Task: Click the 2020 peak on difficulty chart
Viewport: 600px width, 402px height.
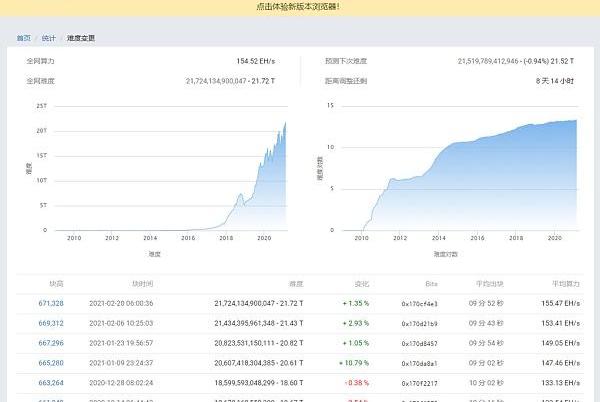Action: click(x=284, y=125)
